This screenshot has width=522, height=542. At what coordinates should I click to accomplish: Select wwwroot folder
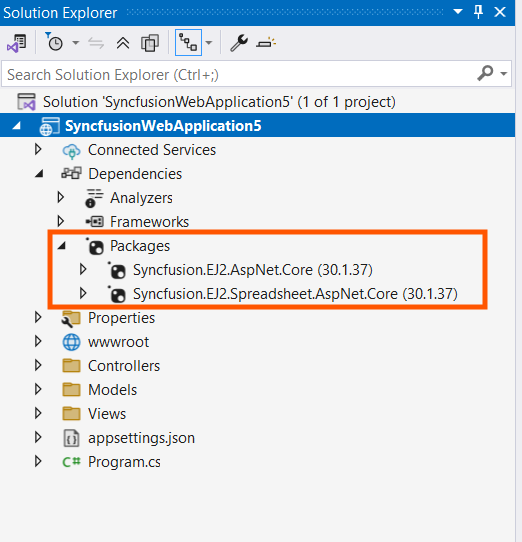118,342
